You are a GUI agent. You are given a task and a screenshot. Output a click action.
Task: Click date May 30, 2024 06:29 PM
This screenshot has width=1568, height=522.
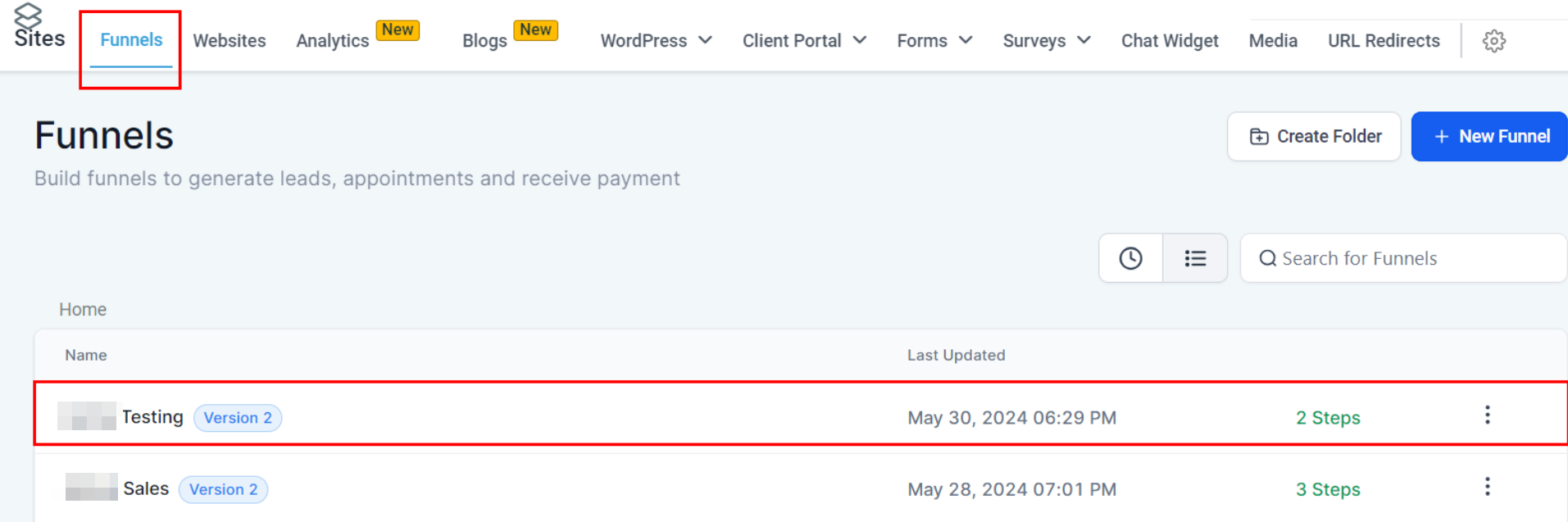[1011, 418]
